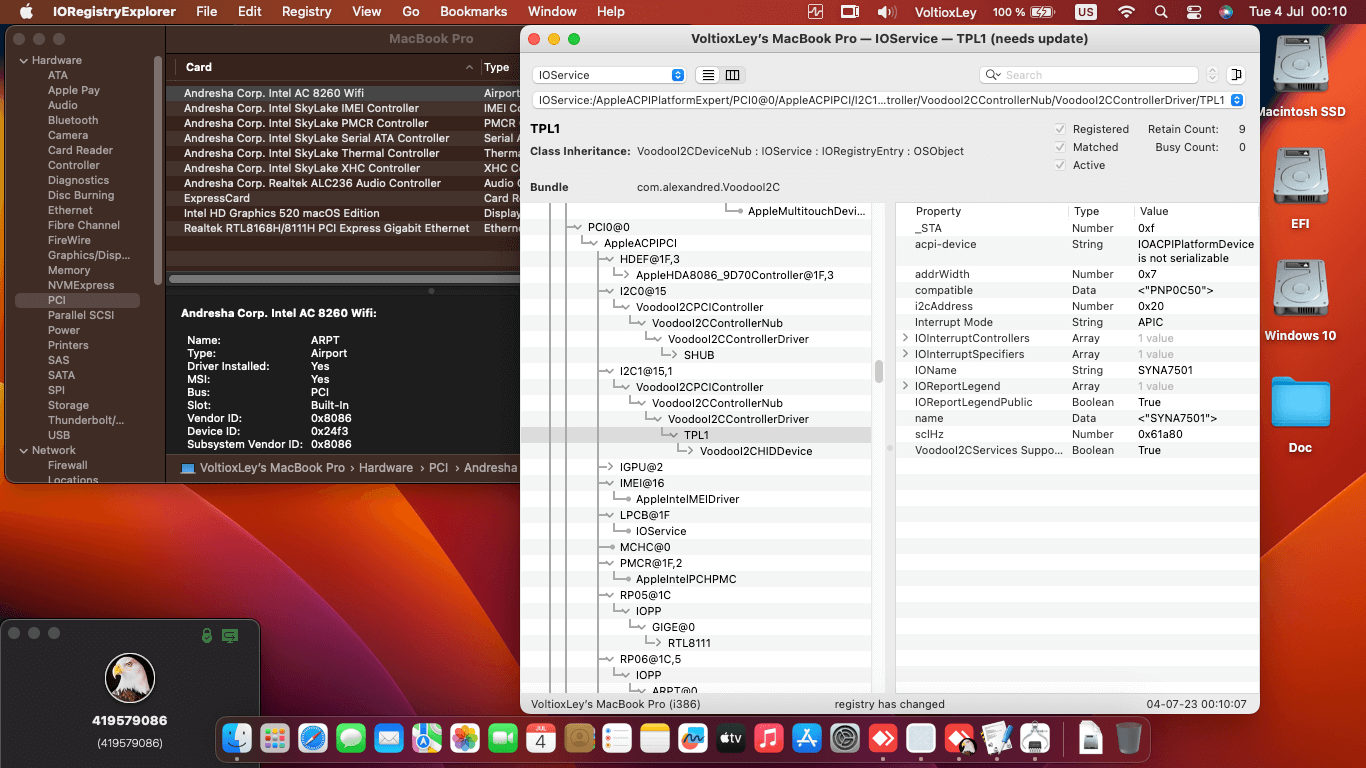Click the IORegistryExplorer search field

point(1089,75)
